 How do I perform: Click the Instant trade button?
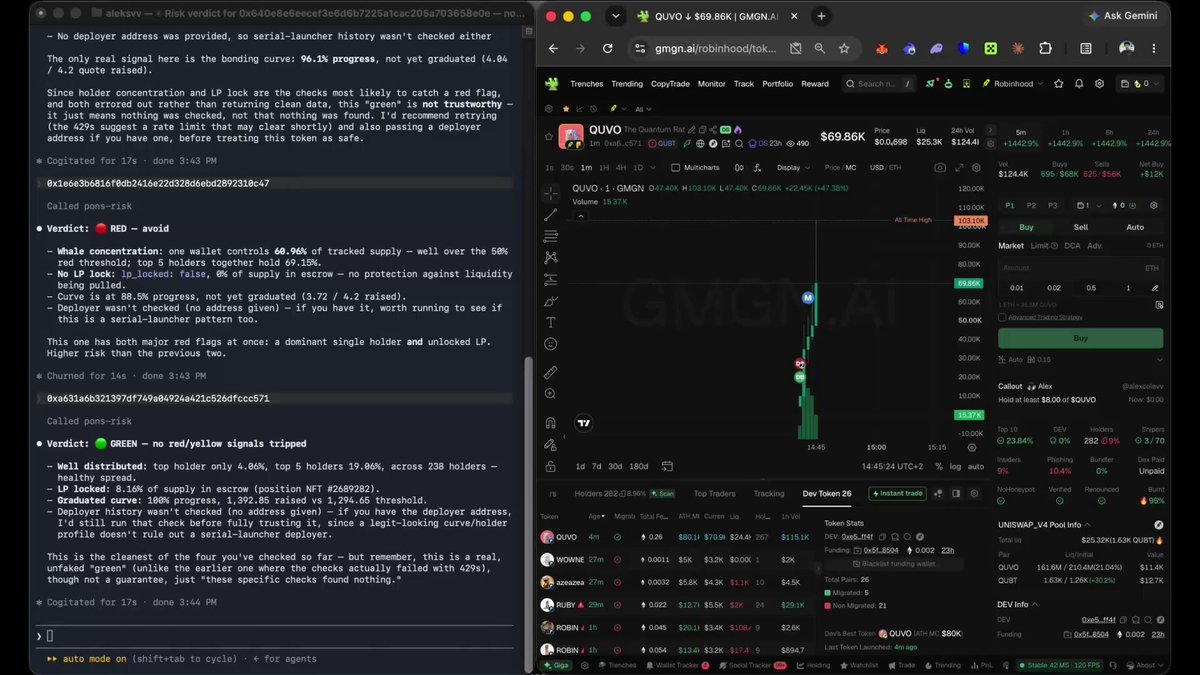pyautogui.click(x=898, y=493)
